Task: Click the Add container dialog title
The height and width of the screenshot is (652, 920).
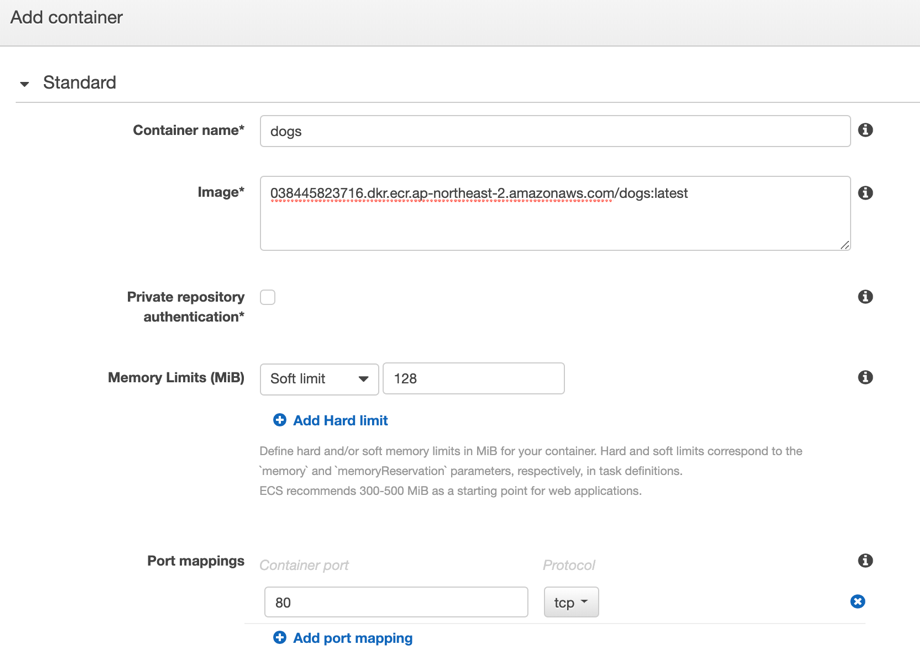Action: click(x=66, y=18)
